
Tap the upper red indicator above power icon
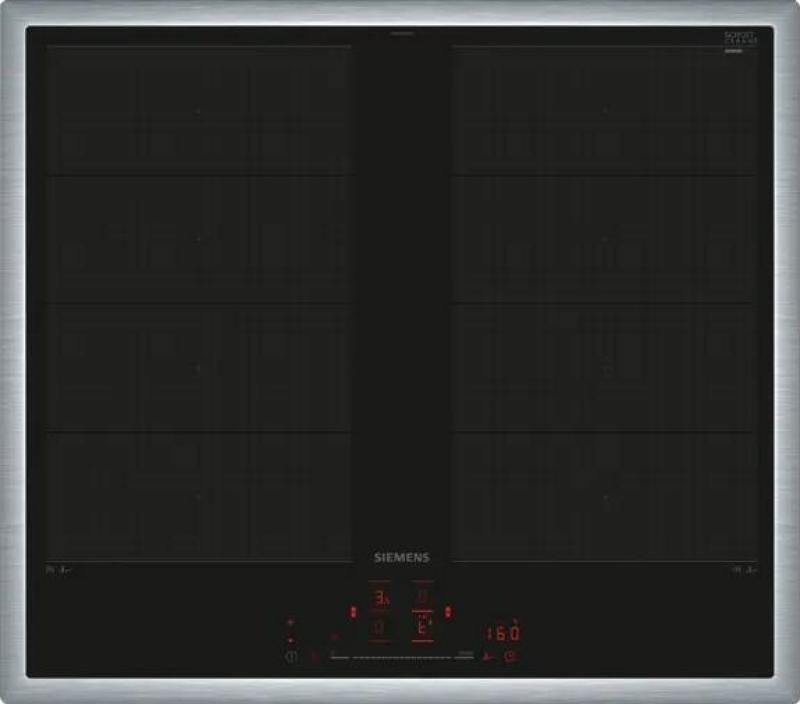290,622
